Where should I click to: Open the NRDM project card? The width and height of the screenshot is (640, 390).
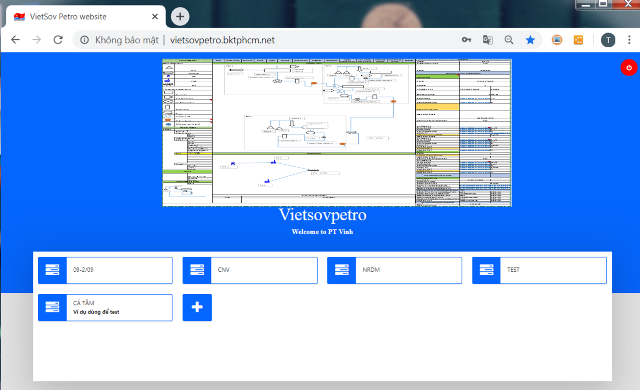coord(395,270)
